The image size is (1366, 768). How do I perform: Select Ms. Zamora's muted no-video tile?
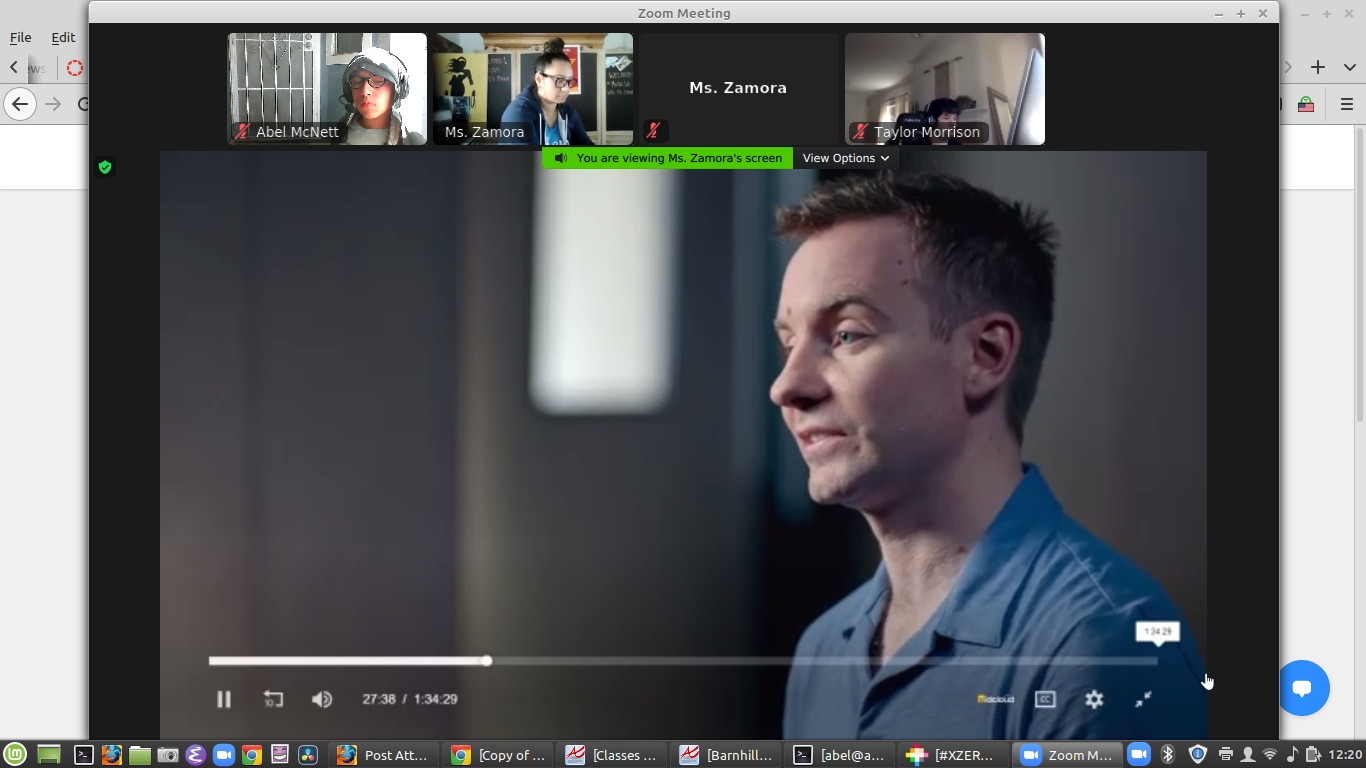739,89
